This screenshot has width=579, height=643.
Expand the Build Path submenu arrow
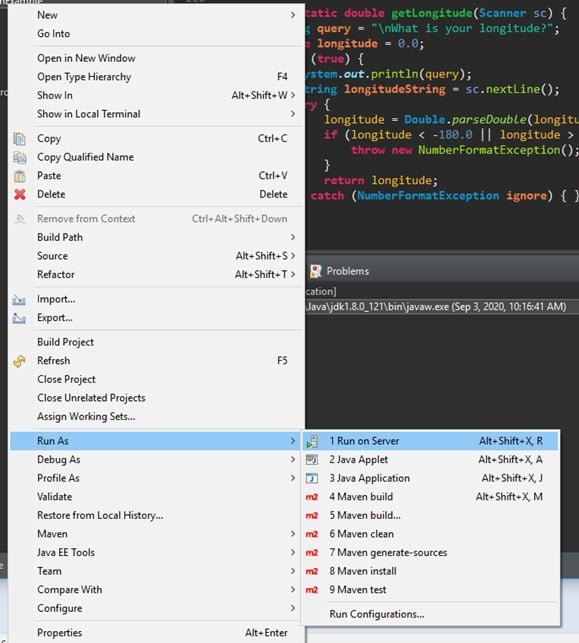pyautogui.click(x=293, y=237)
